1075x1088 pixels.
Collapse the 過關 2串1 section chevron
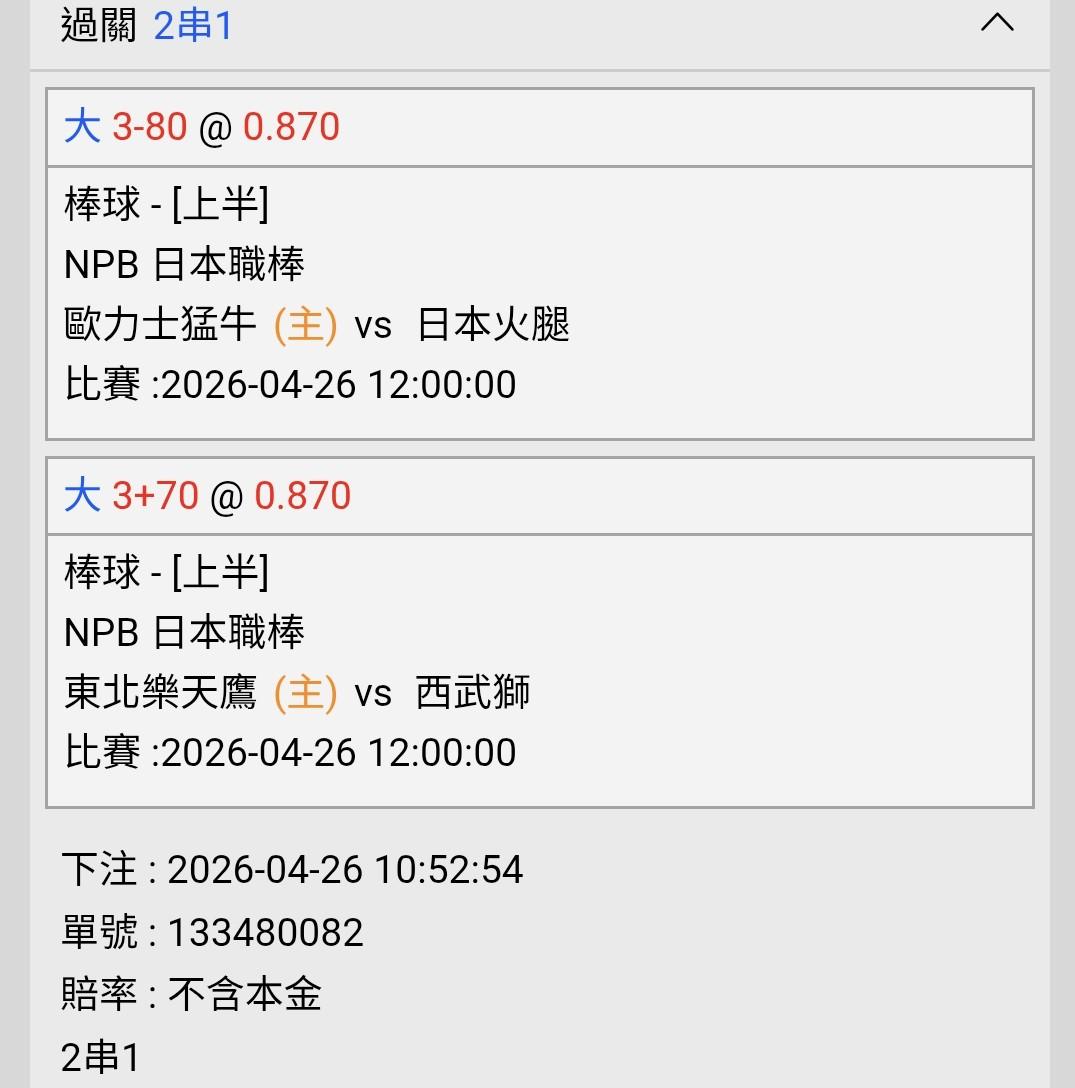pyautogui.click(x=997, y=24)
